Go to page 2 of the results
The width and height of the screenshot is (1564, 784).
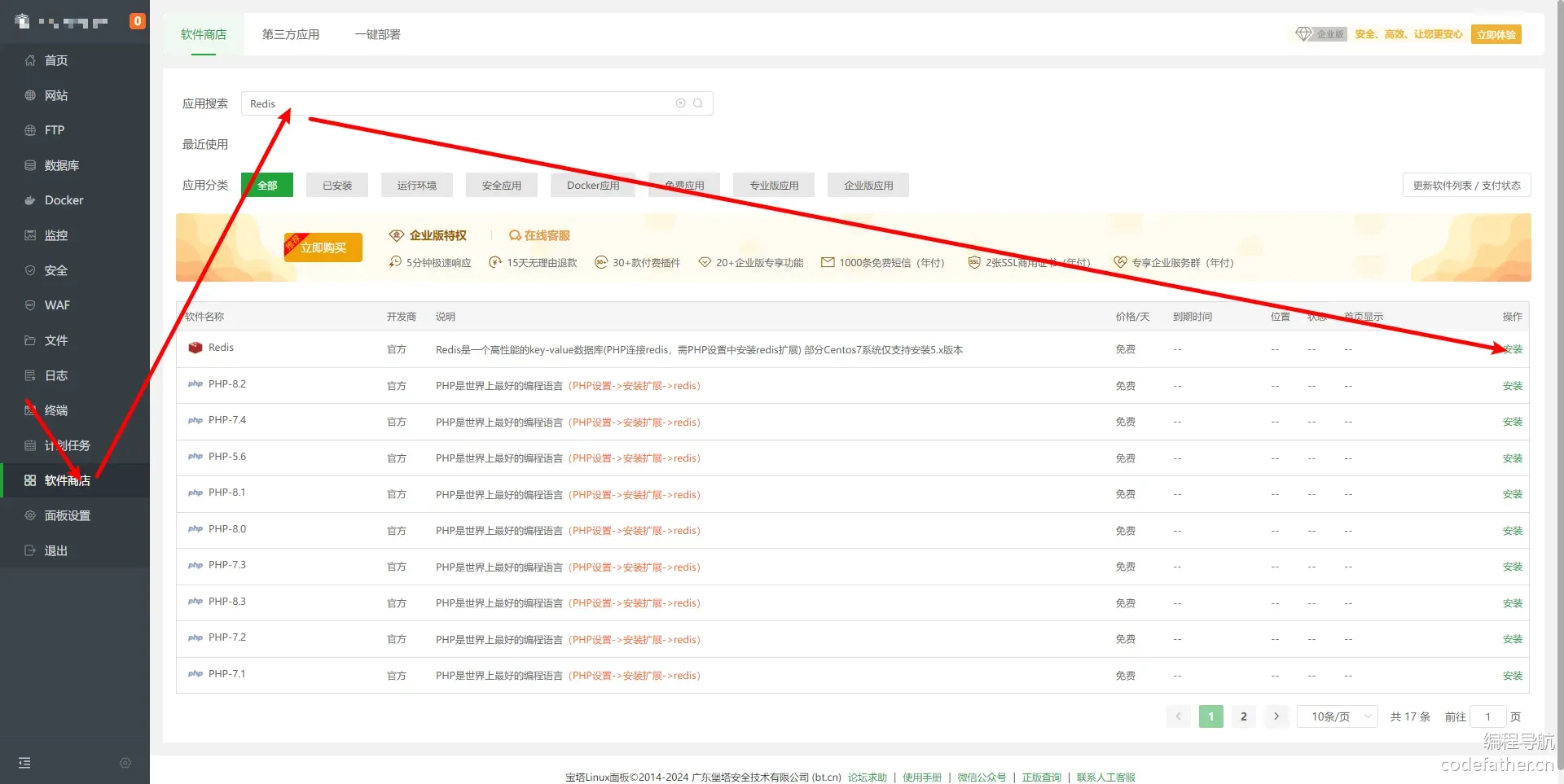tap(1243, 716)
